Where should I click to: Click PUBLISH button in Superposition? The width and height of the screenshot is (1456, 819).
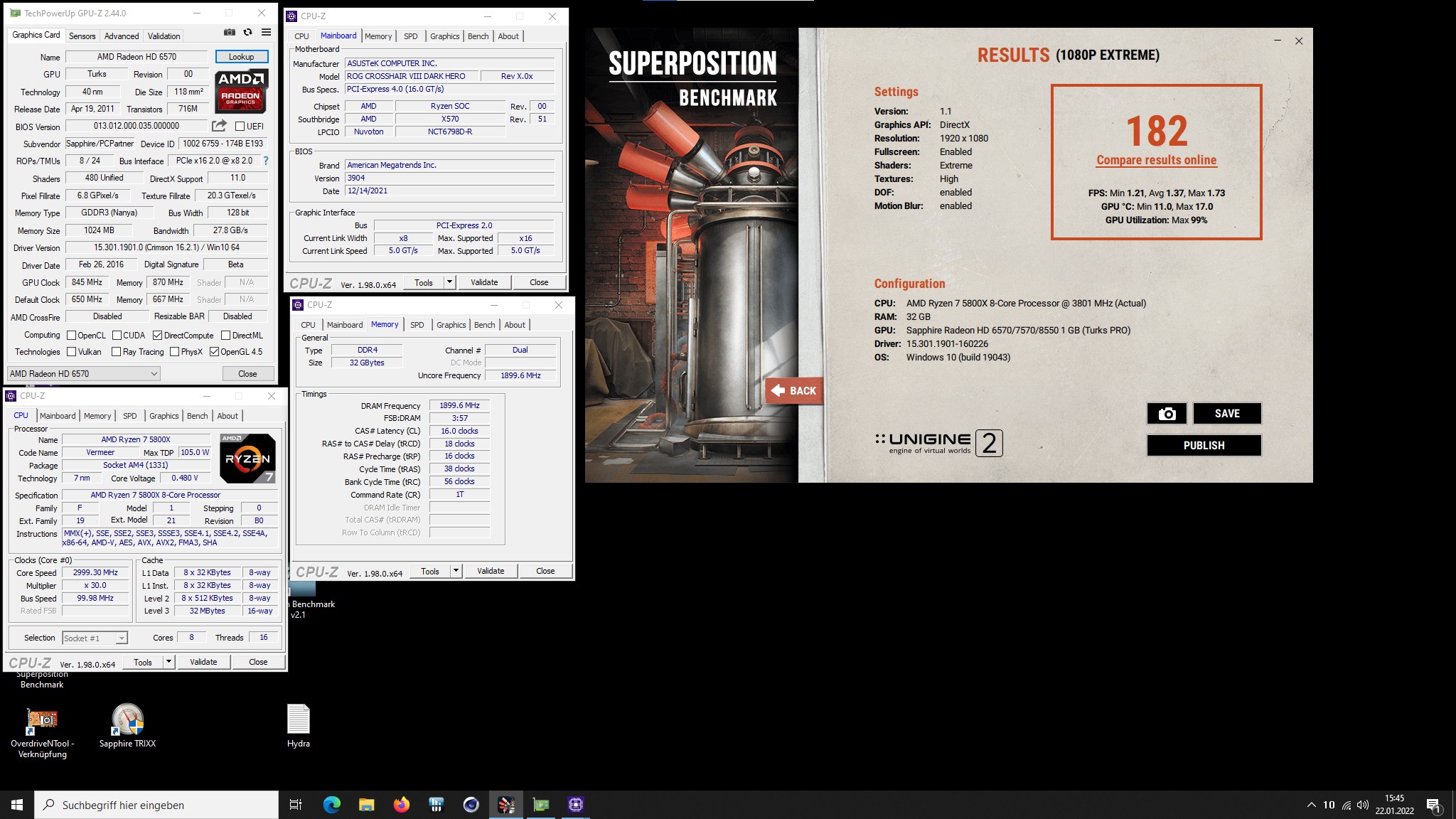pyautogui.click(x=1204, y=446)
